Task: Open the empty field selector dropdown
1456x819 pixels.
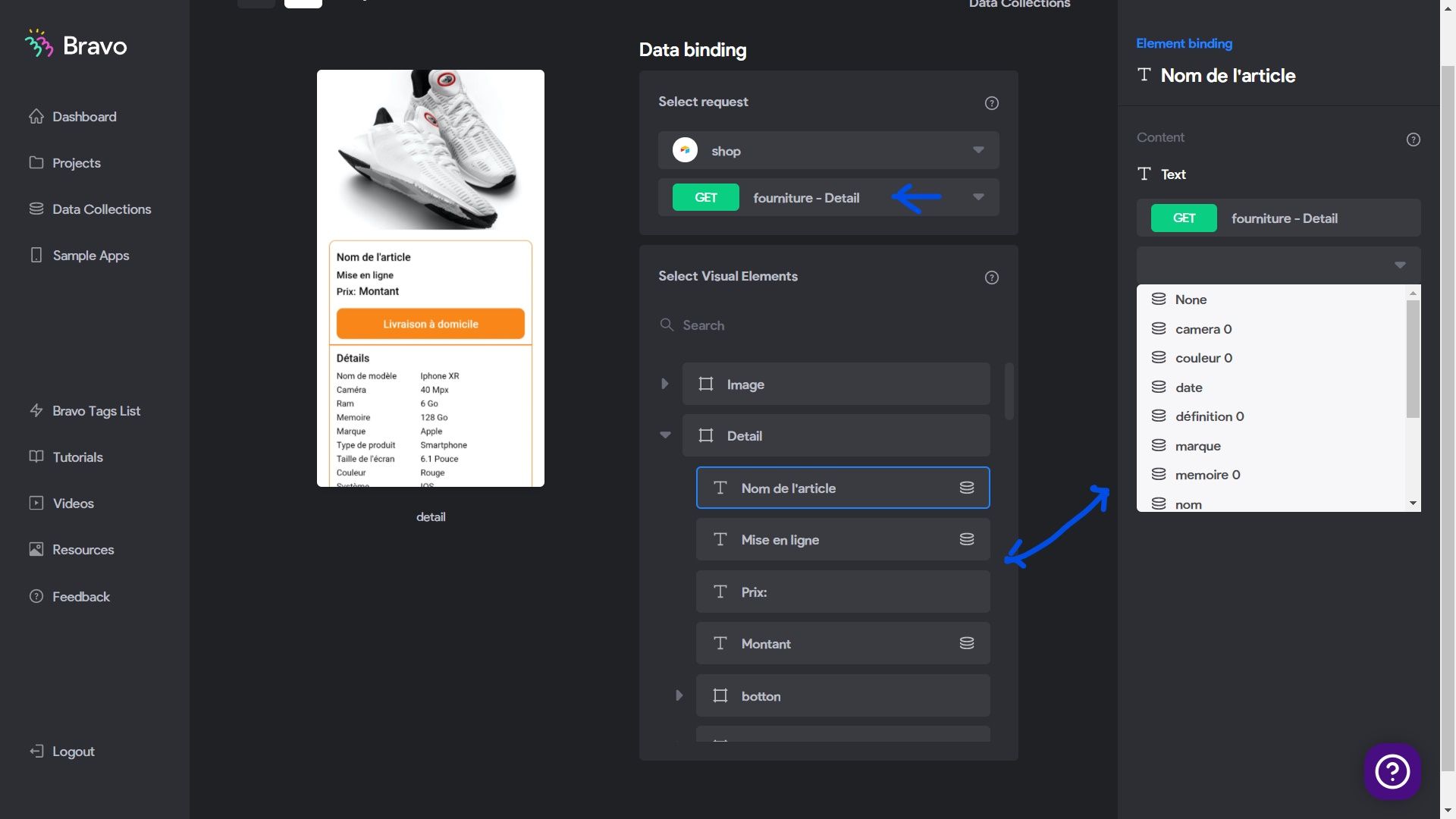Action: tap(1278, 265)
